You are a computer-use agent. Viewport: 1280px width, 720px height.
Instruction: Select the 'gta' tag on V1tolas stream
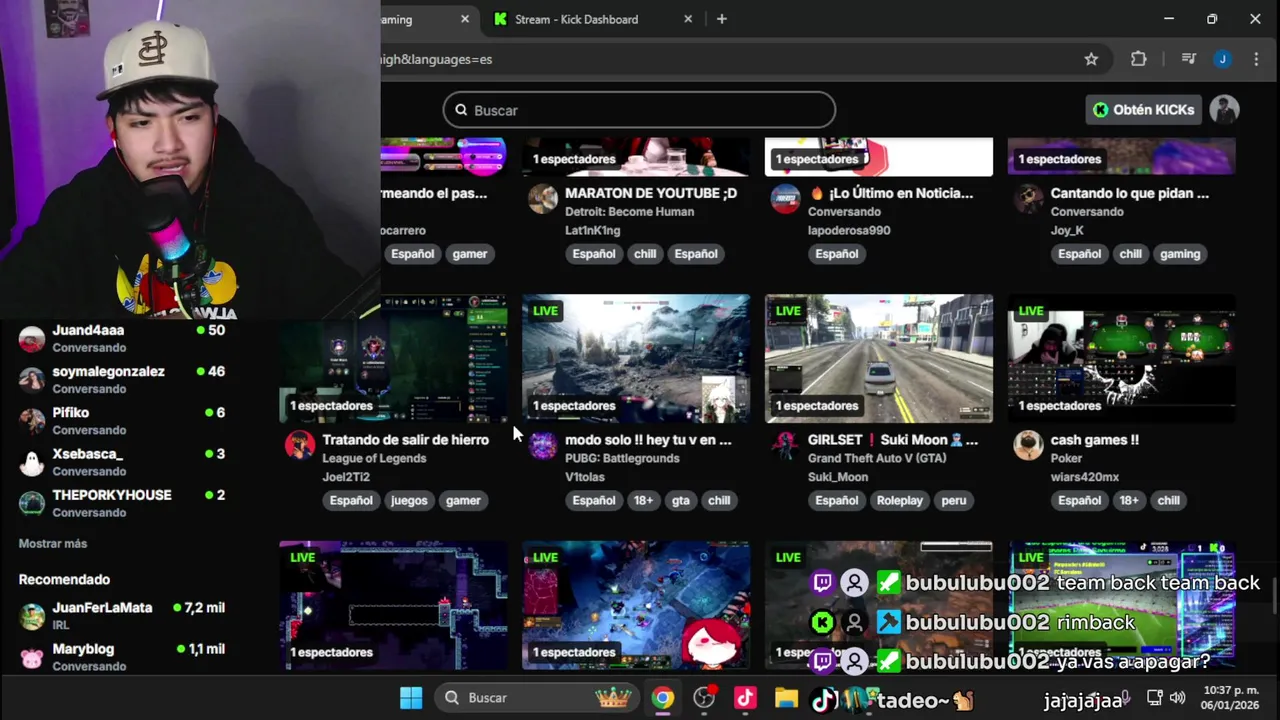(x=681, y=501)
